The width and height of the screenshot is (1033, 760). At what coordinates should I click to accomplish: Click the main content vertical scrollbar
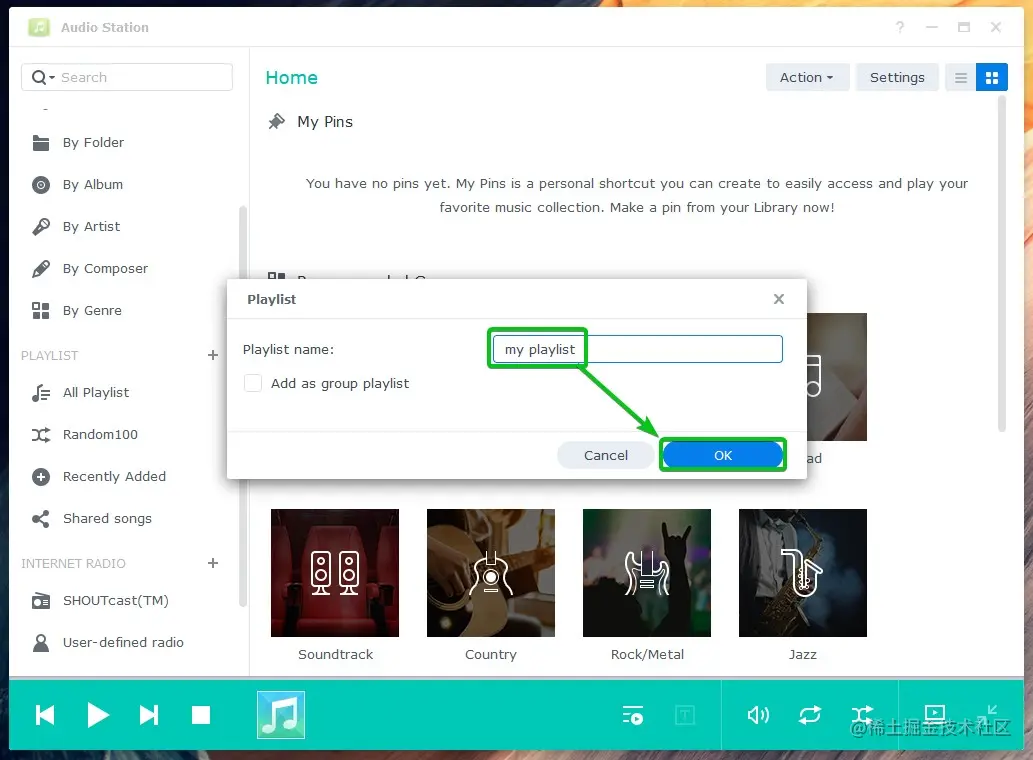(x=1002, y=263)
